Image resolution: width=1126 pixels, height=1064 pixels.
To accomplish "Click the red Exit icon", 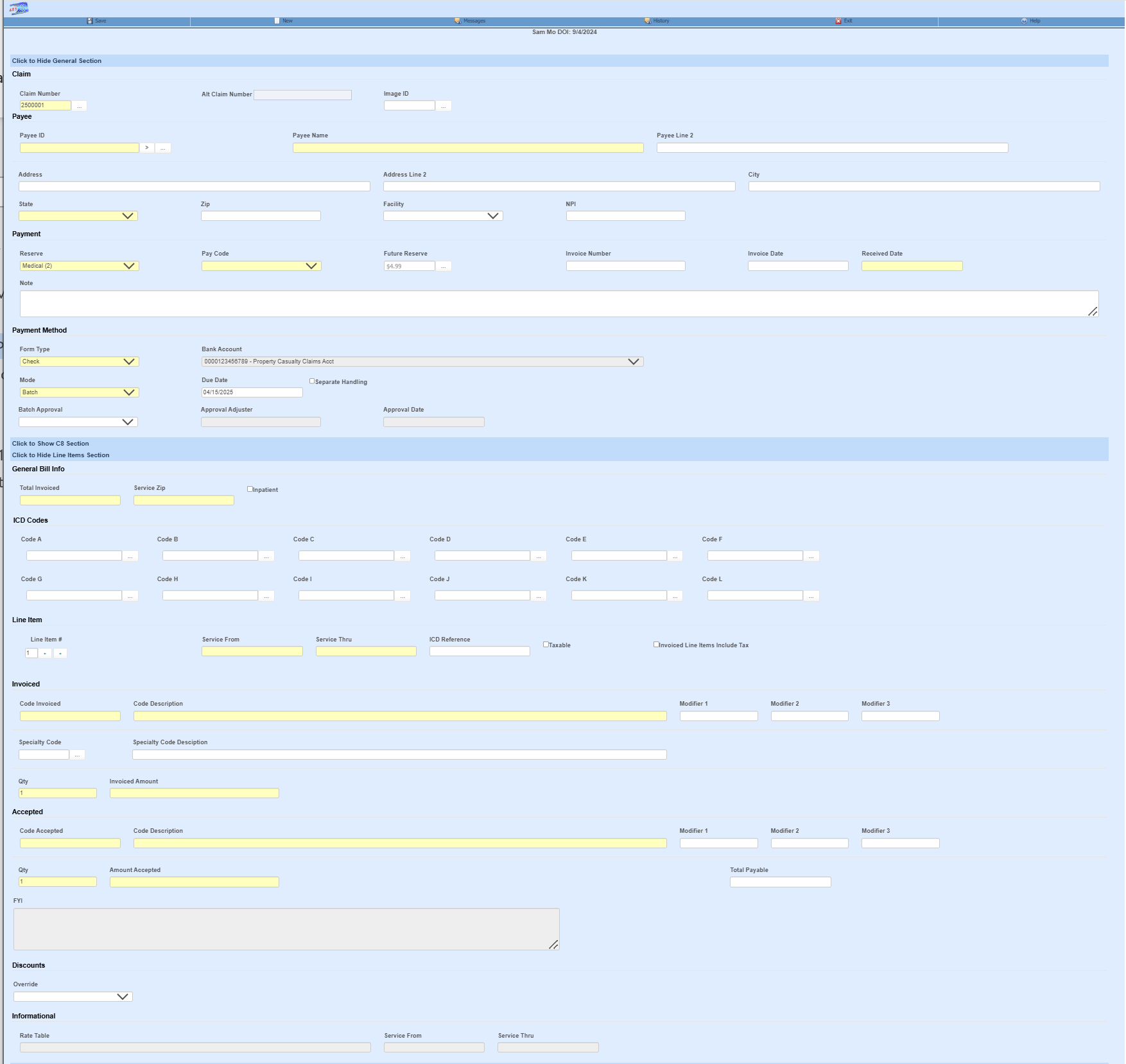I will point(838,21).
